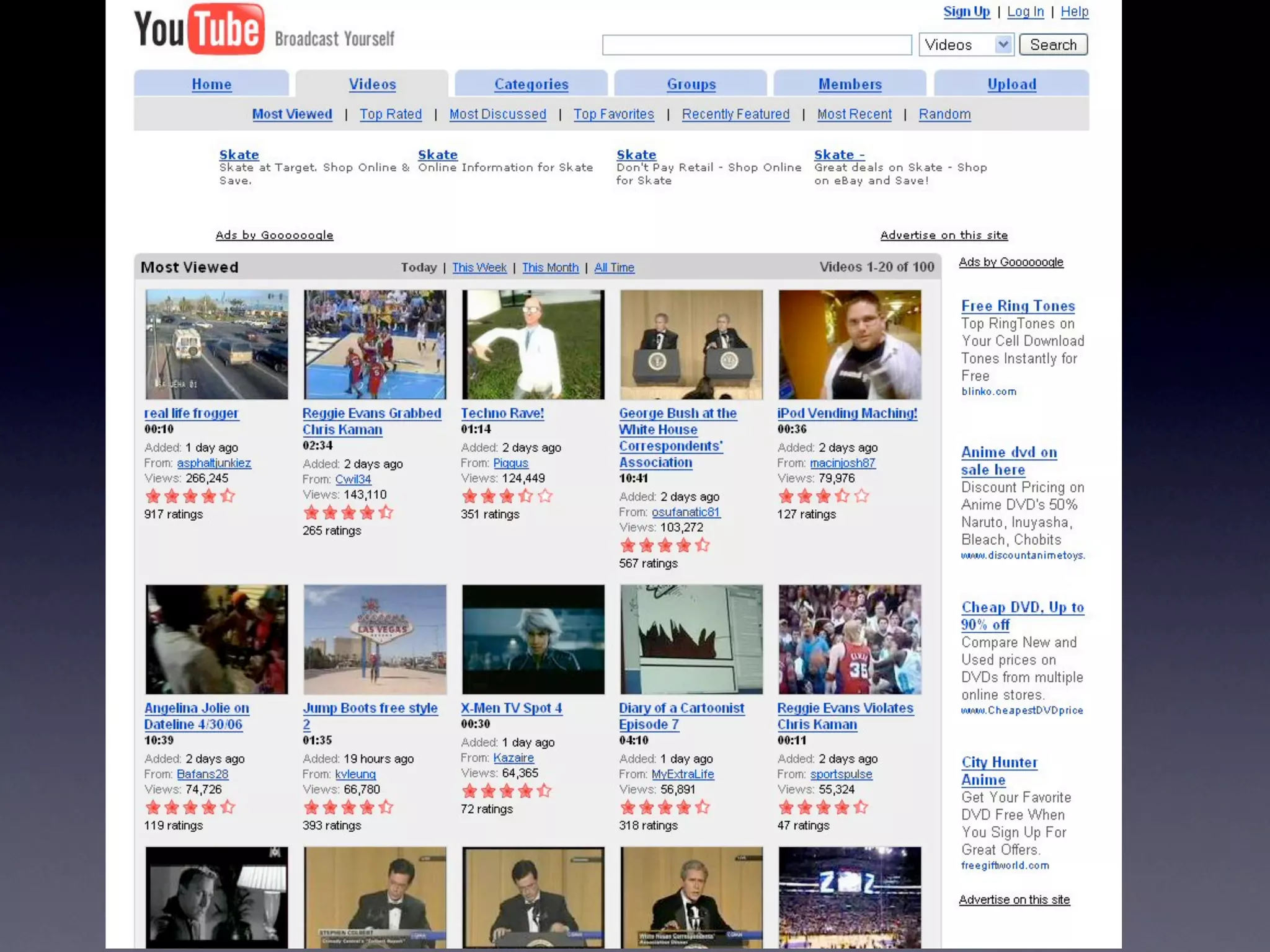Open the Techno Rave! video thumbnail
Screen dimensions: 1270x952
(533, 345)
